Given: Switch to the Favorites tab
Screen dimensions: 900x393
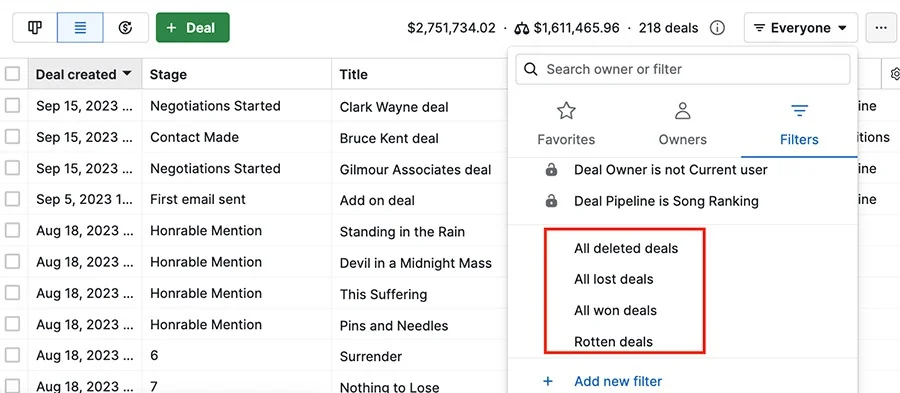Looking at the screenshot, I should 566,124.
